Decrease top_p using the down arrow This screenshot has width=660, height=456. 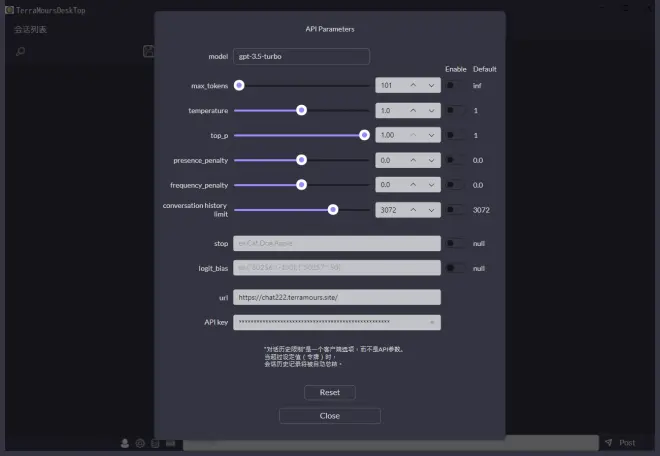pyautogui.click(x=431, y=135)
